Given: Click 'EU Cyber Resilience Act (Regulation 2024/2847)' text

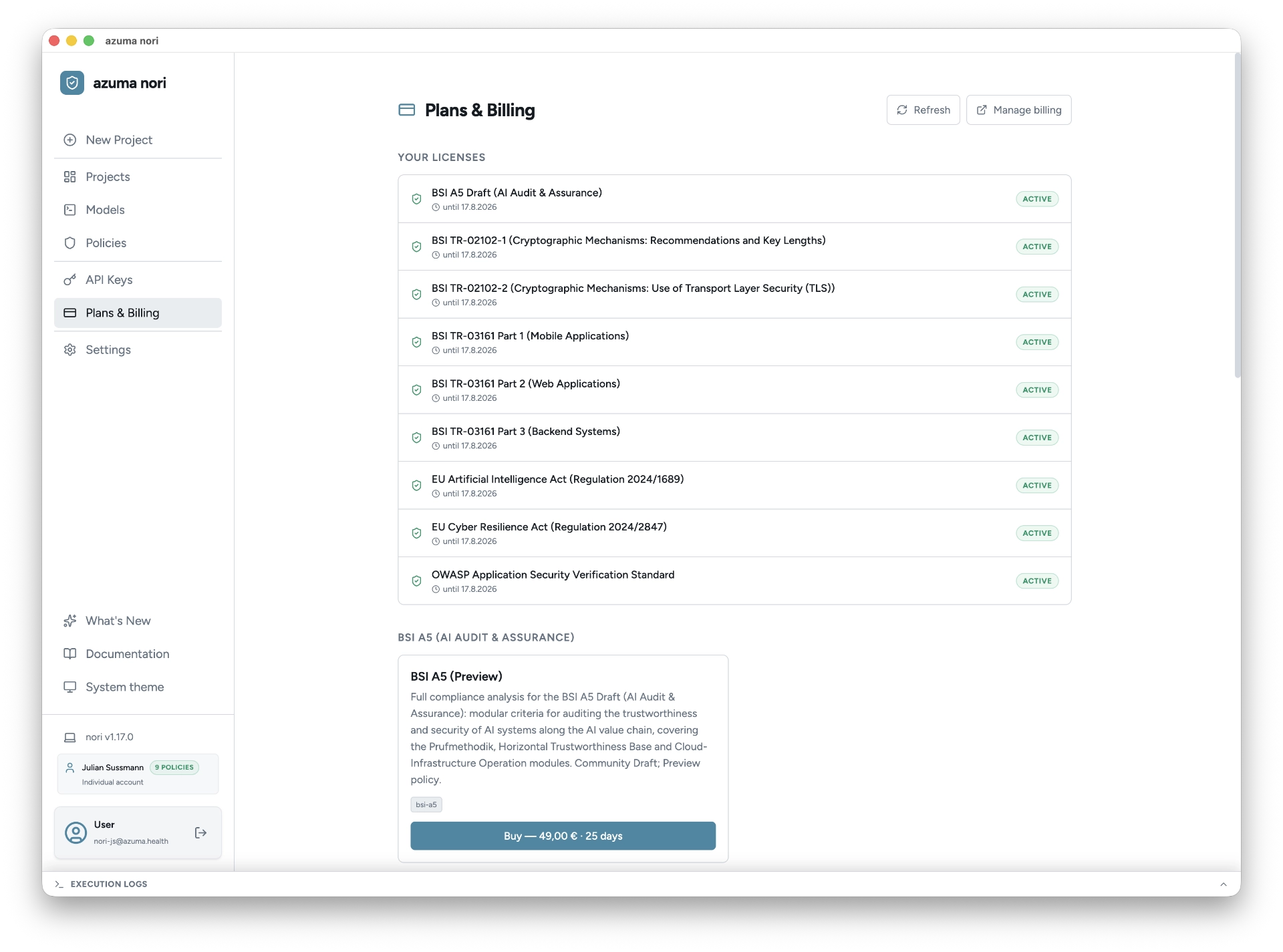Looking at the screenshot, I should tap(549, 527).
